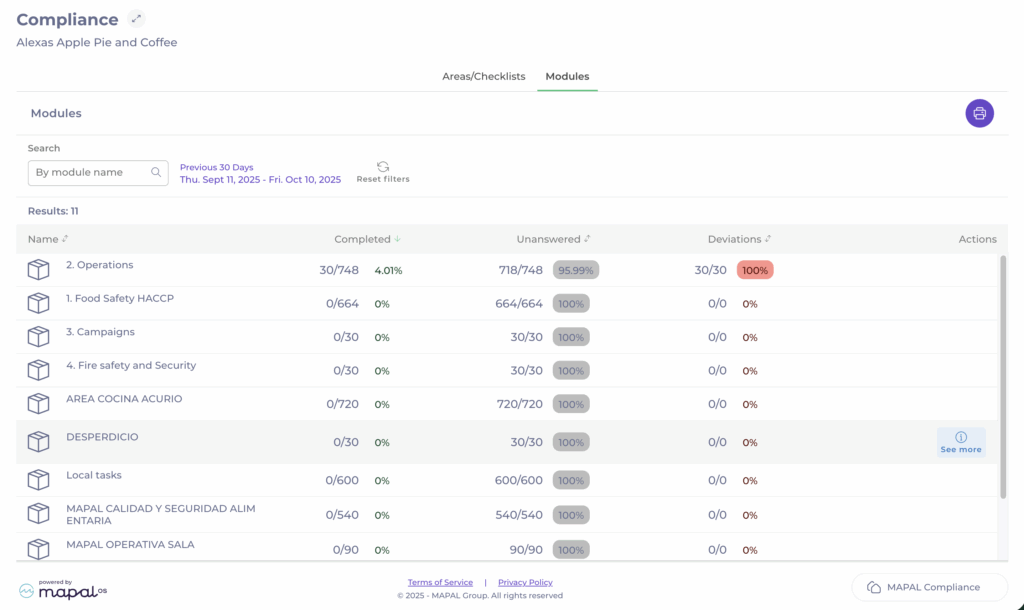This screenshot has height=610, width=1024.
Task: Click the expand icon beside Compliance title
Action: [x=137, y=19]
